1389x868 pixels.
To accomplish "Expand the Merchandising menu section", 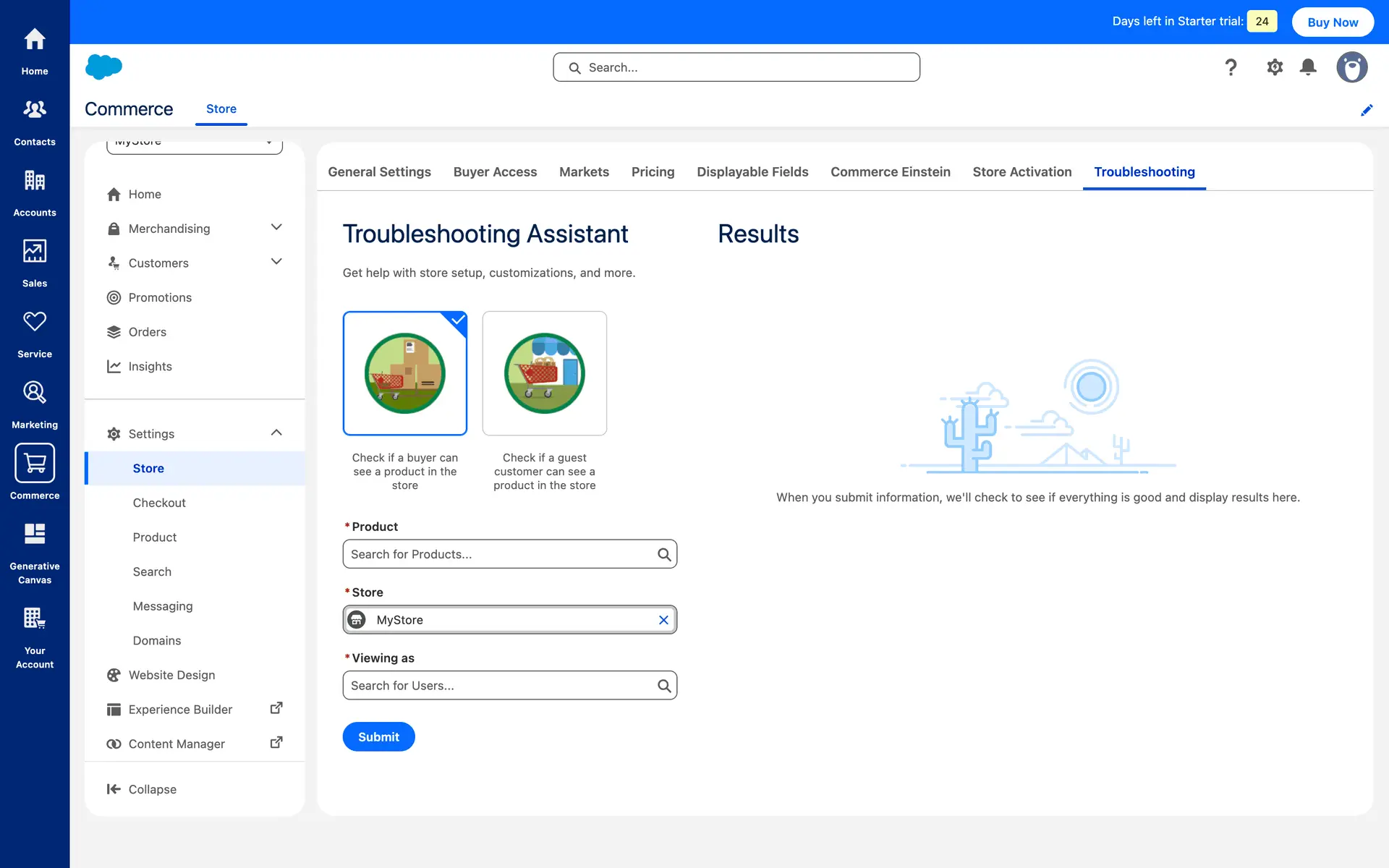I will tap(276, 228).
